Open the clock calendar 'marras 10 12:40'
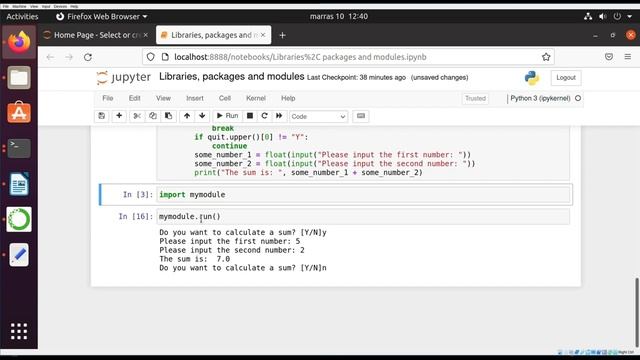The width and height of the screenshot is (640, 360). point(339,16)
